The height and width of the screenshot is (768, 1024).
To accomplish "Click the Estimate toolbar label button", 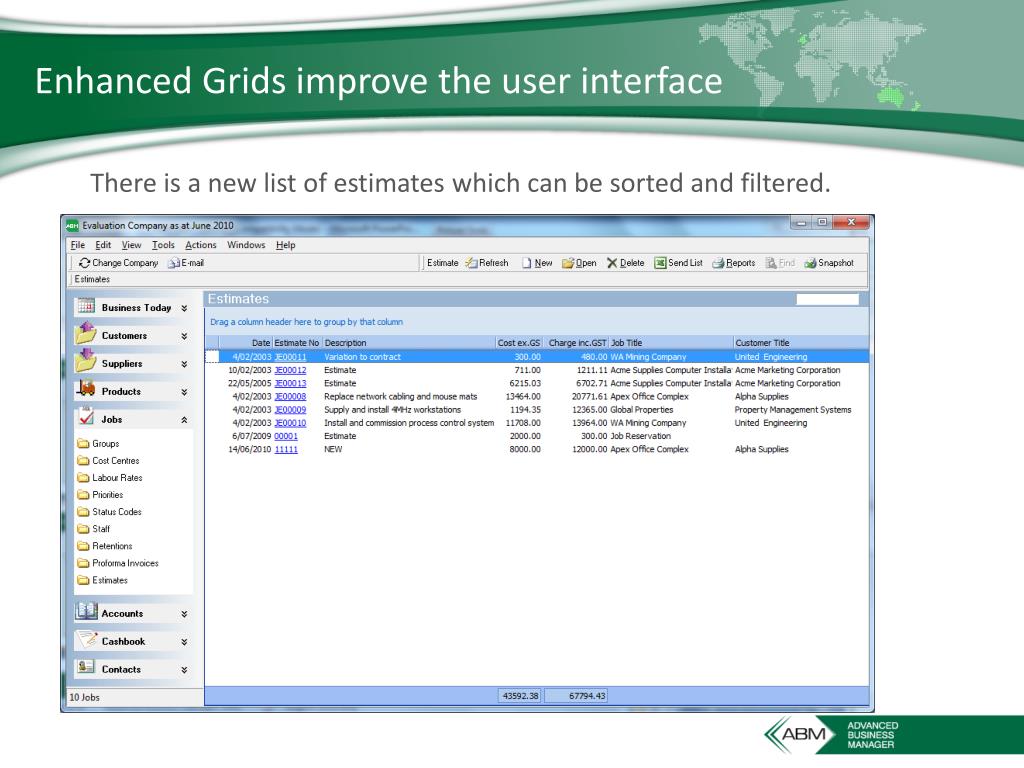I will pos(443,263).
